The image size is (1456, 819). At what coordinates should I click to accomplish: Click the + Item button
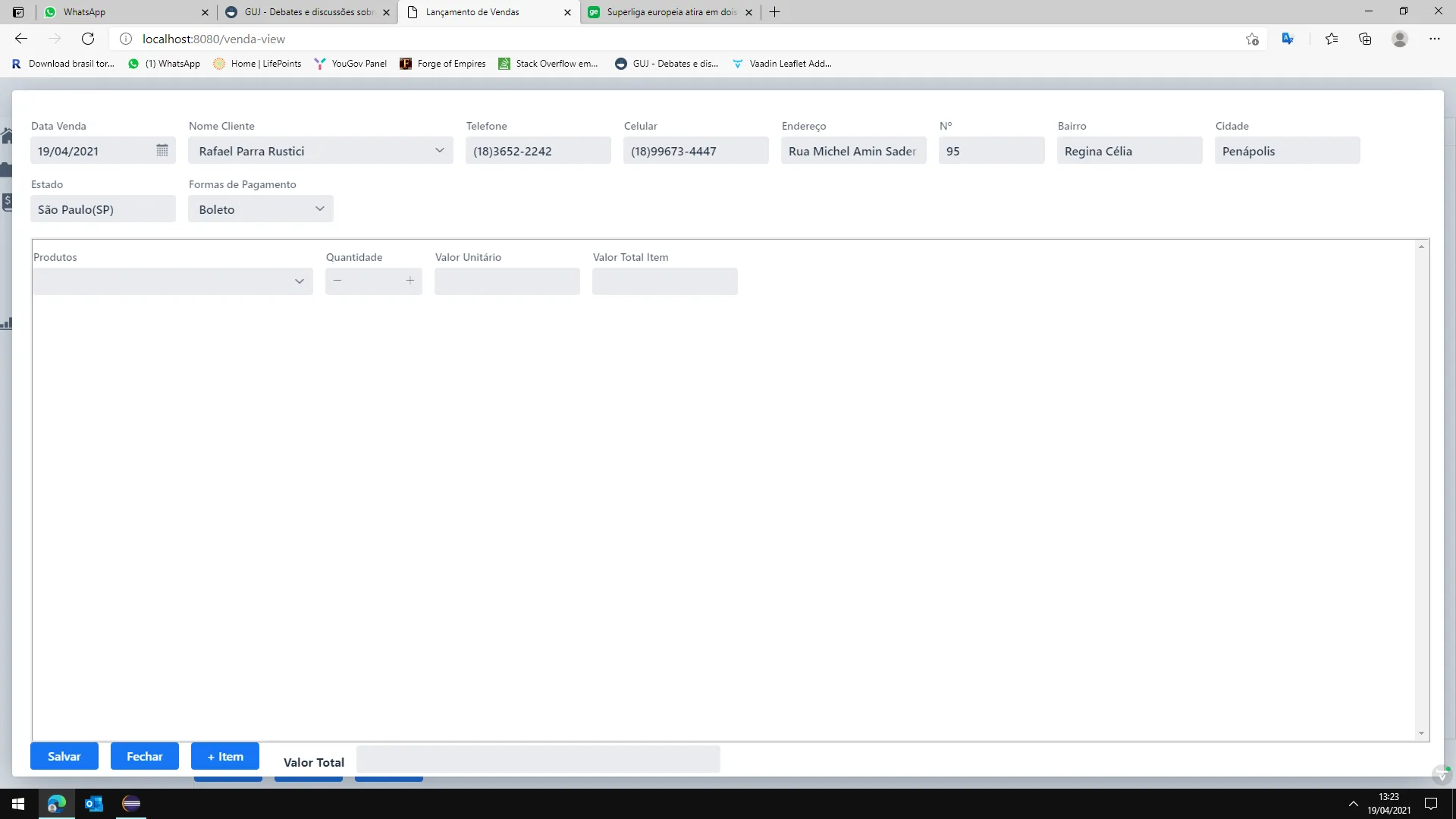225,756
